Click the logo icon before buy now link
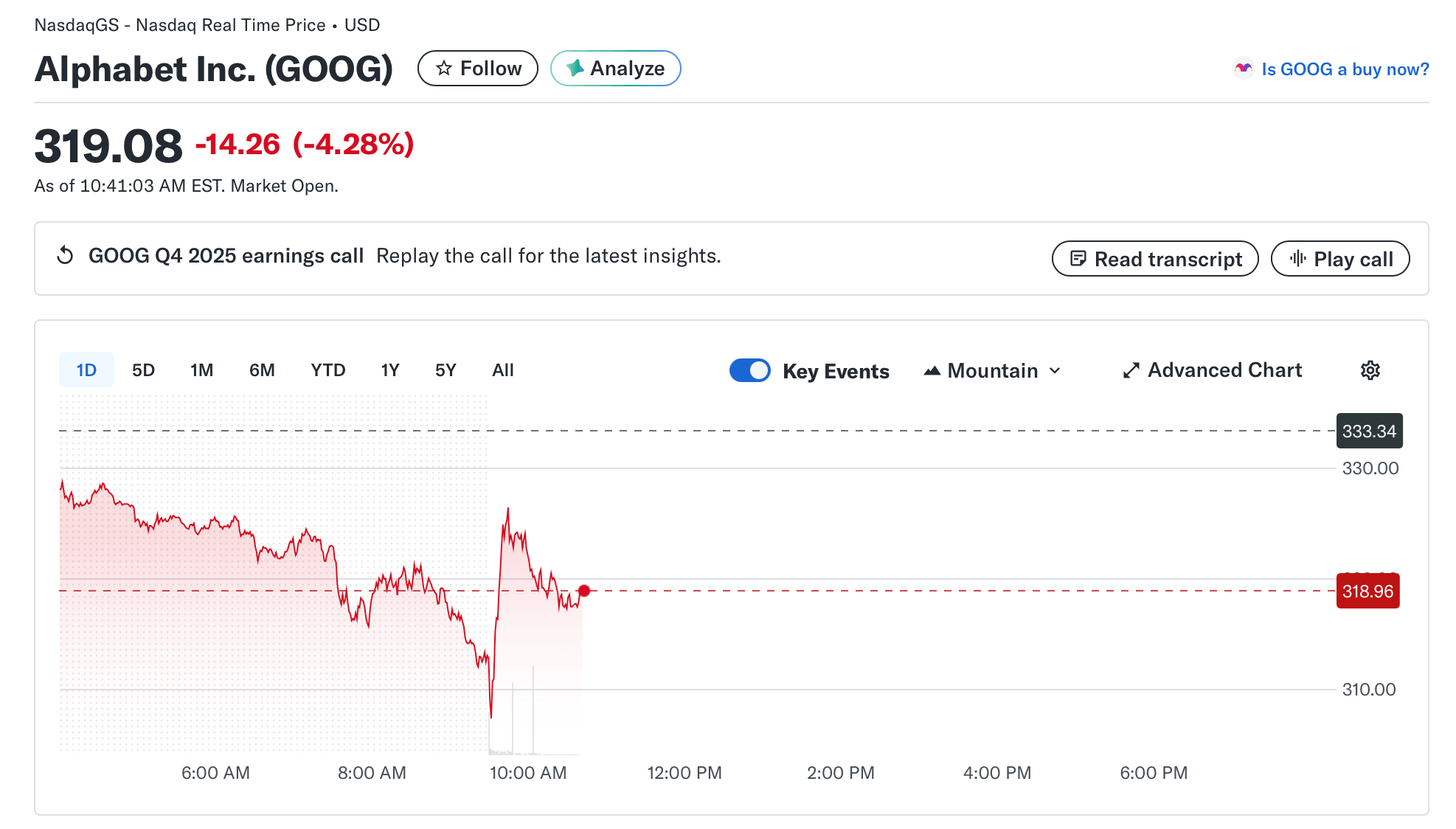1456x829 pixels. pos(1244,69)
